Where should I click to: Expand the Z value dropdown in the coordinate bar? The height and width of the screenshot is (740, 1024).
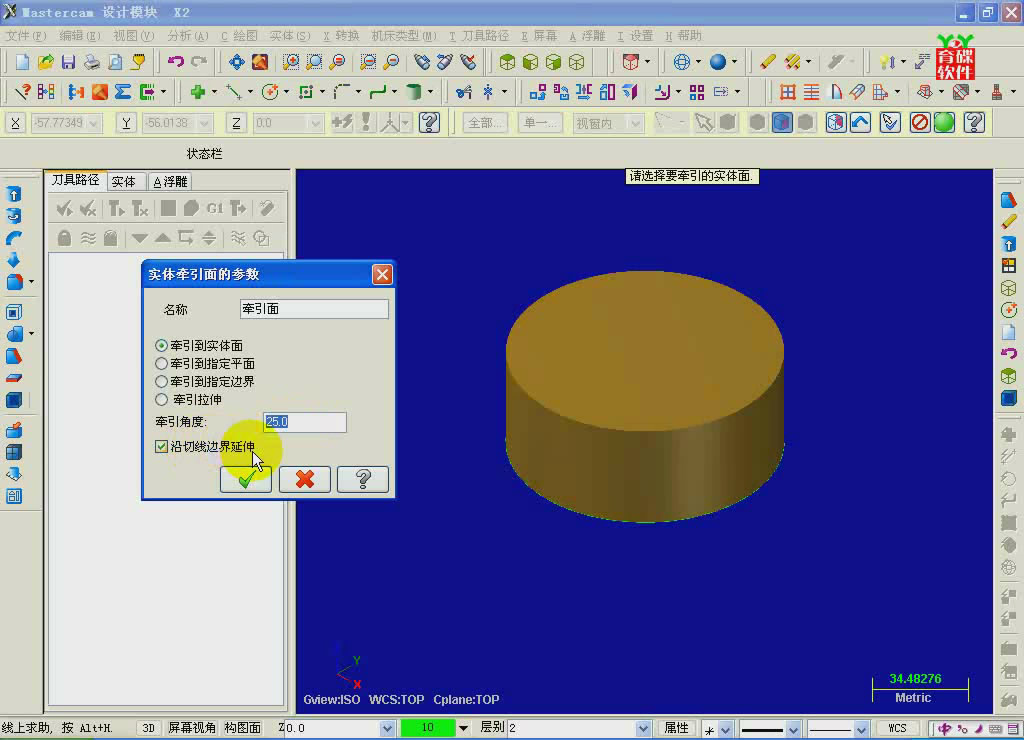coord(316,123)
